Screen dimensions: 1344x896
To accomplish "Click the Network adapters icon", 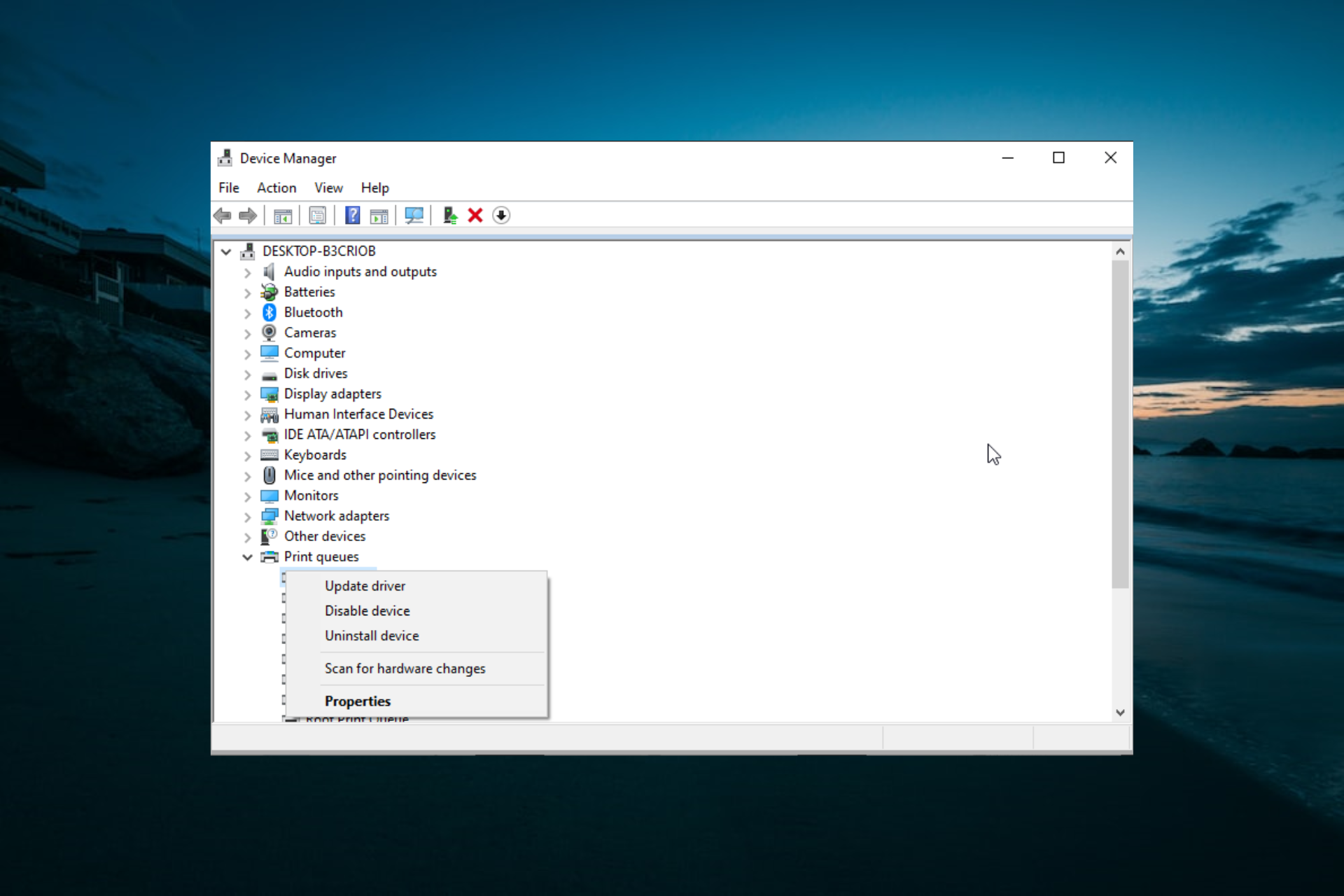I will click(269, 516).
